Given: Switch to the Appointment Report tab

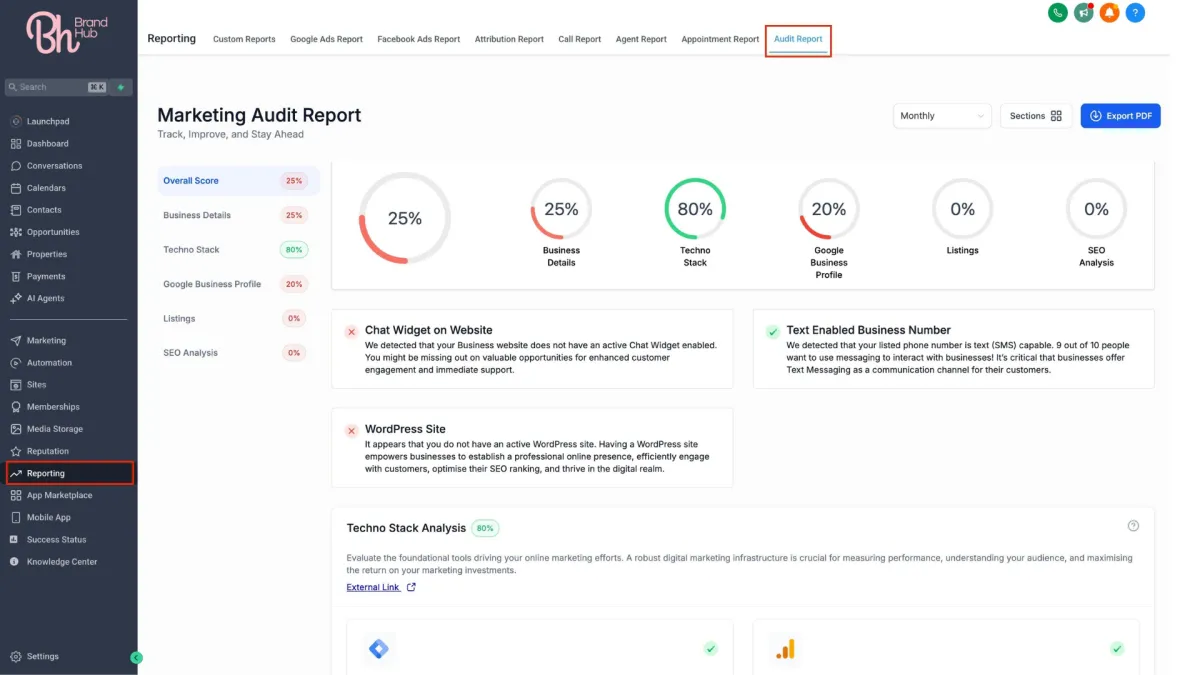Looking at the screenshot, I should 720,39.
